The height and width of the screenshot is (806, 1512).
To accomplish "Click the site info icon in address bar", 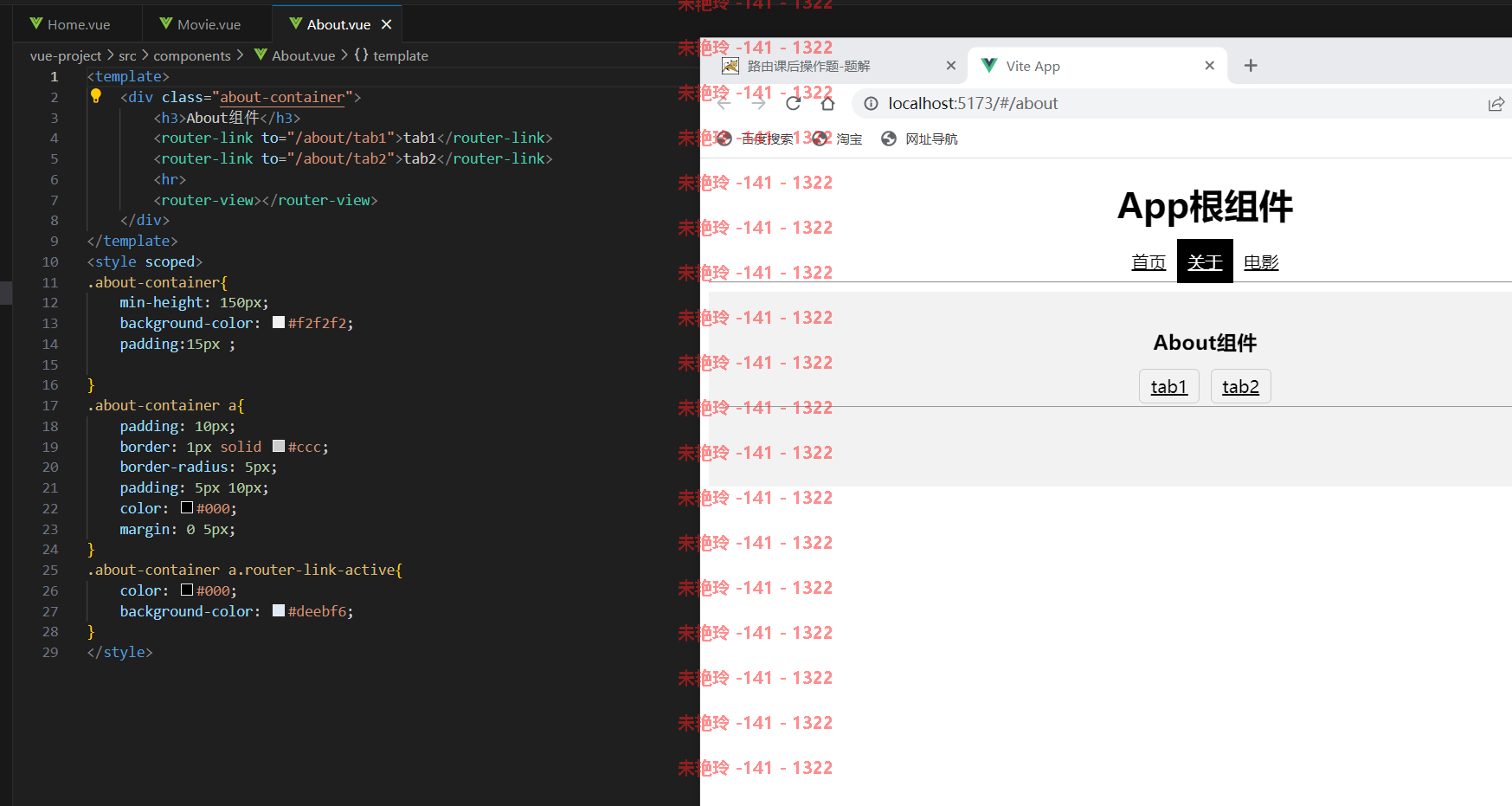I will pyautogui.click(x=871, y=104).
